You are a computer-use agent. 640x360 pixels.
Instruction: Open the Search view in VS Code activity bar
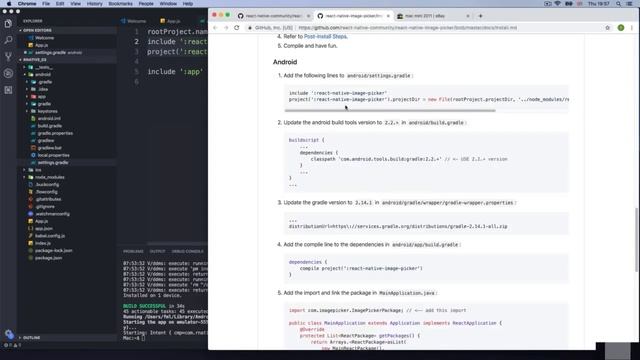(x=8, y=40)
